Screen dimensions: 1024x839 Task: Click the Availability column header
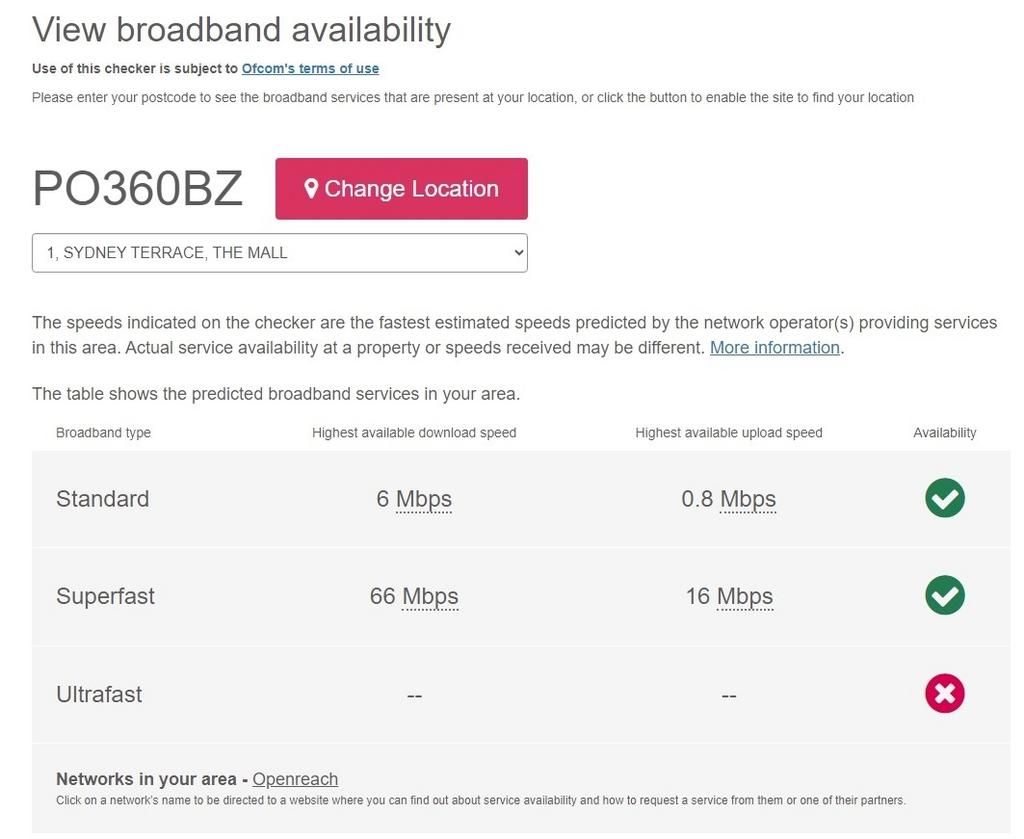tap(944, 433)
